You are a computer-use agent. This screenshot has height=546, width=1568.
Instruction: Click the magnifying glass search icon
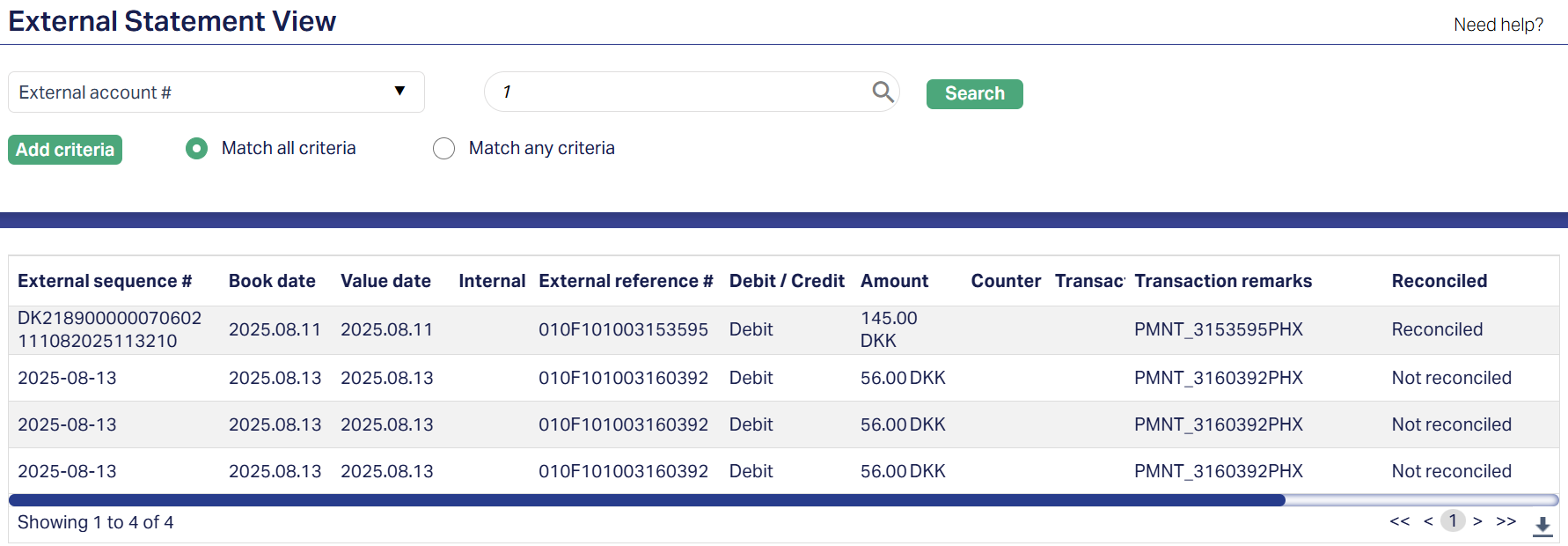(883, 92)
